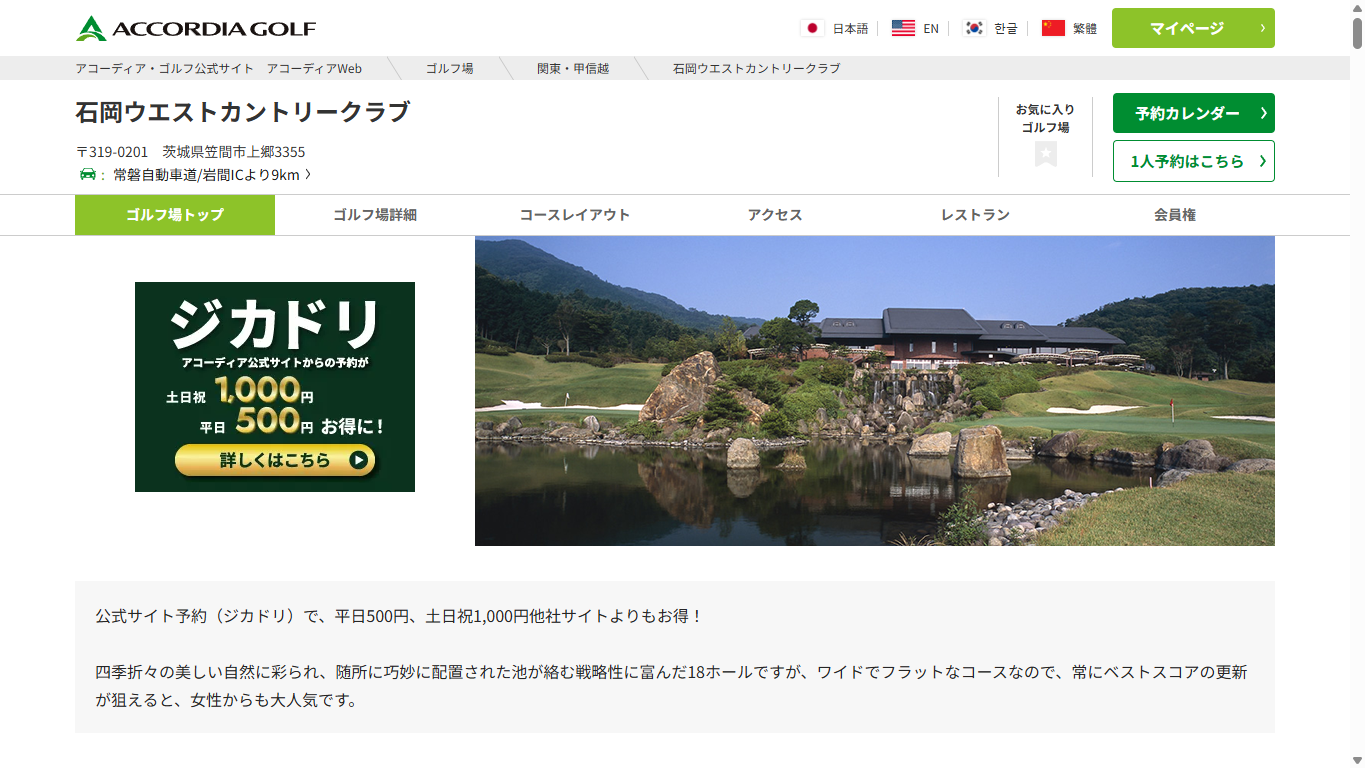Click the chevron on 予約カレンダー button
This screenshot has height=768, width=1365.
tap(1263, 113)
